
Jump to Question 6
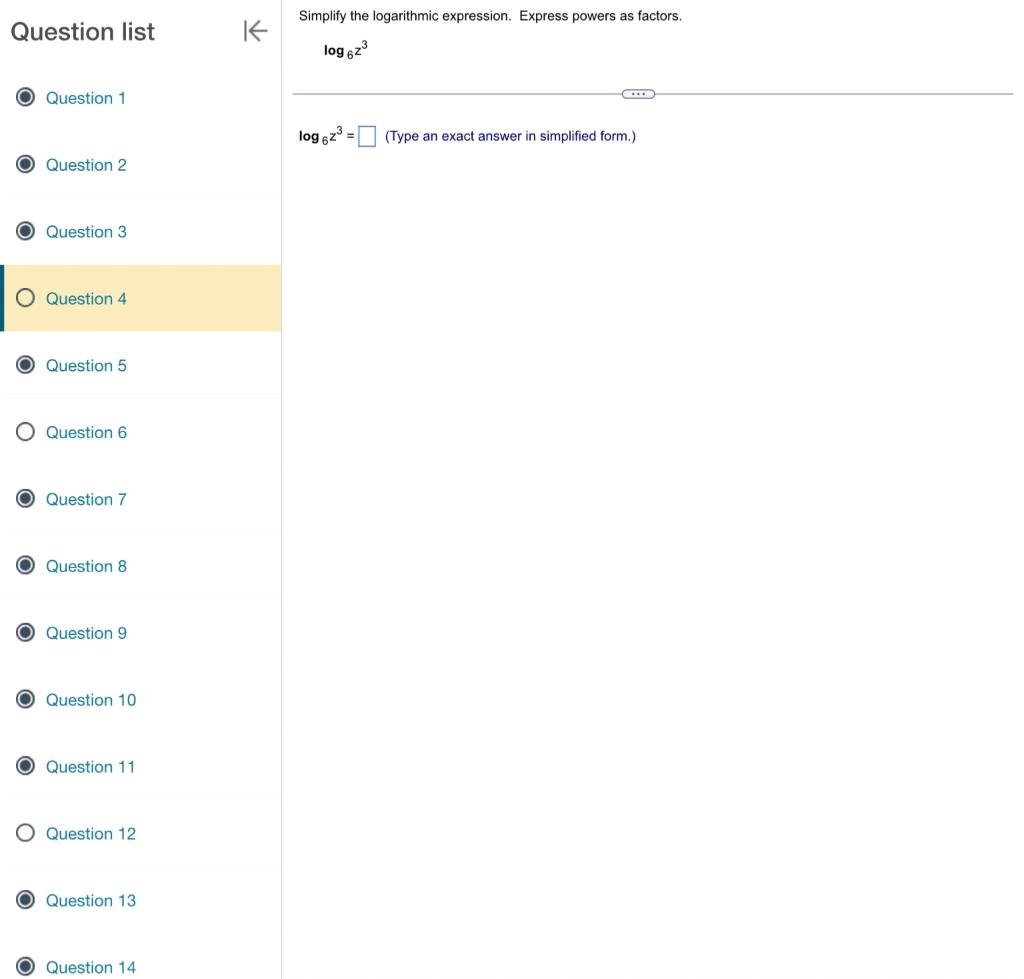click(85, 432)
